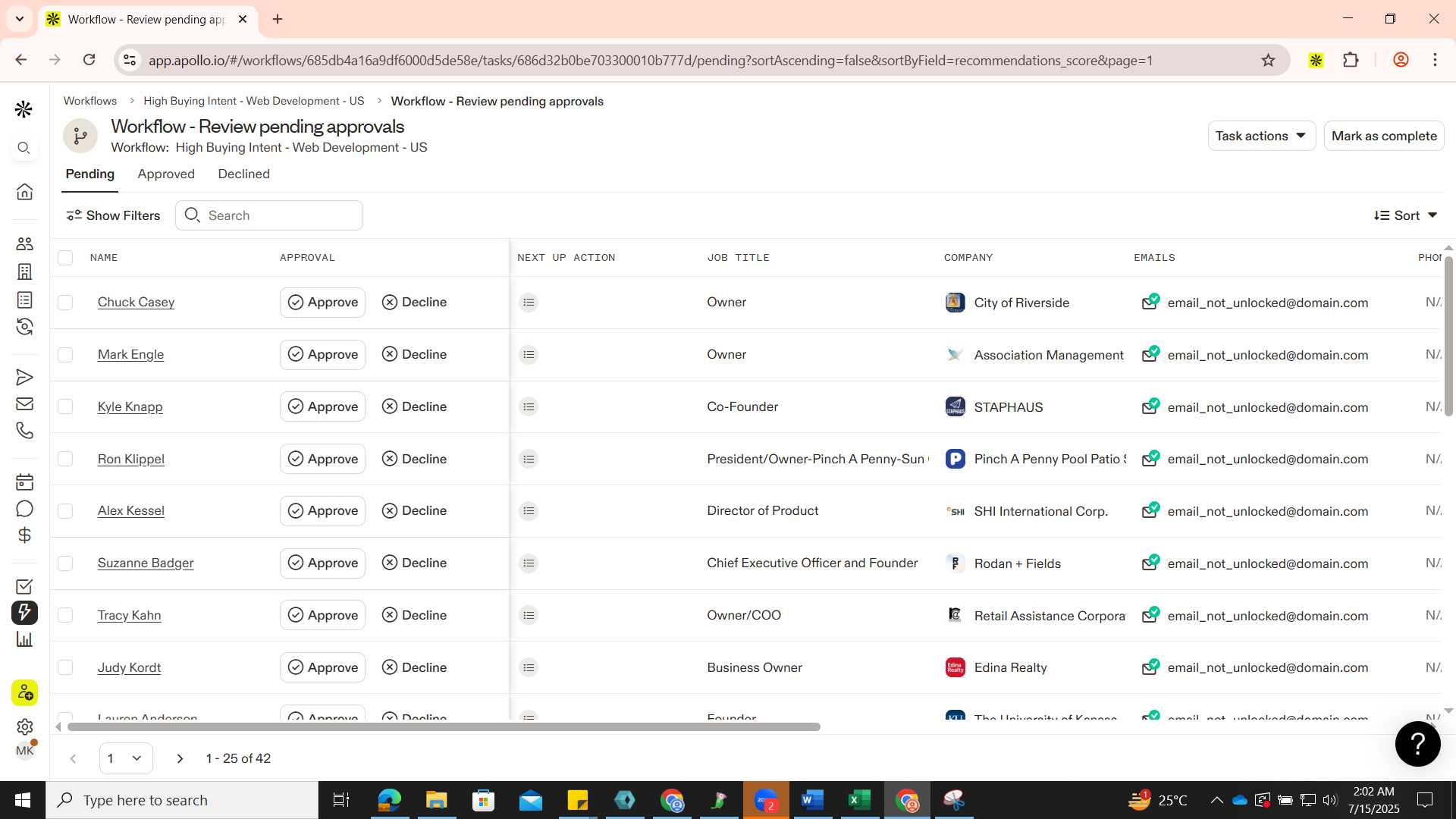Open Lists icon in sidebar
The width and height of the screenshot is (1456, 819).
[24, 300]
